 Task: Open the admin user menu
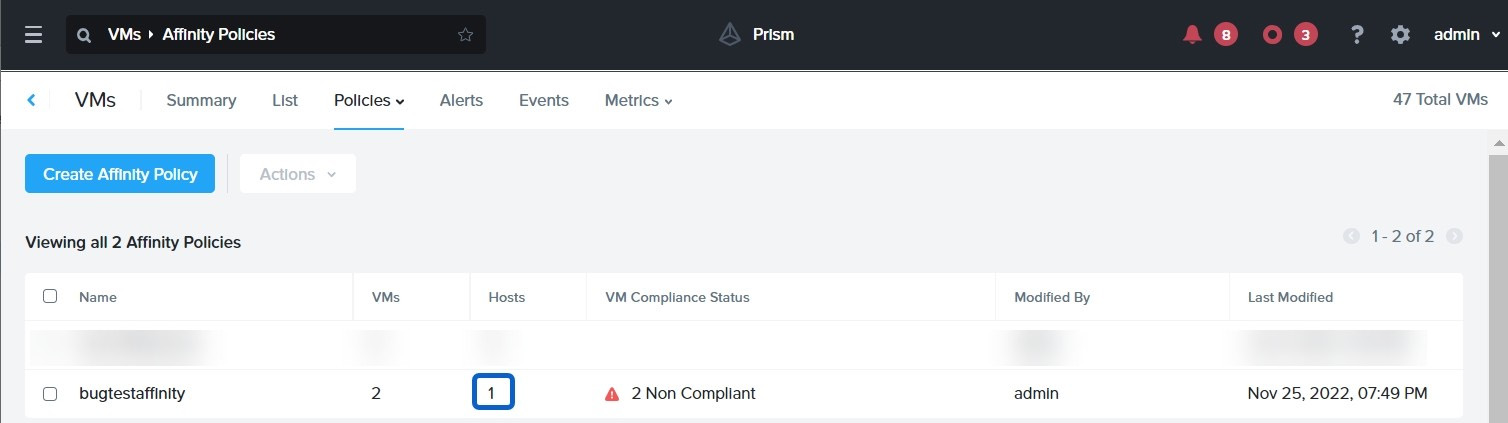tap(1466, 35)
